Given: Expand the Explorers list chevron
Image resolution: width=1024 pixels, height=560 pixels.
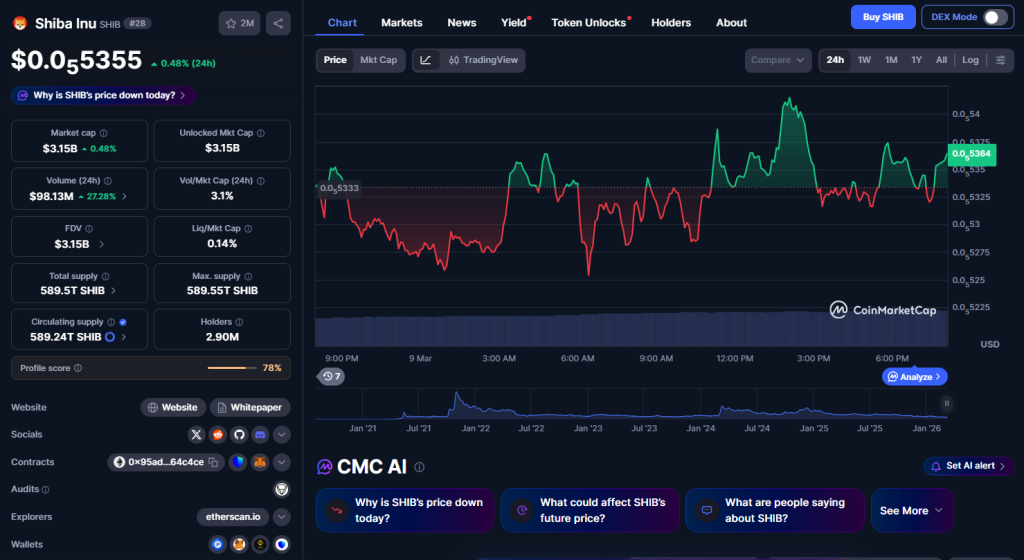Looking at the screenshot, I should (282, 517).
